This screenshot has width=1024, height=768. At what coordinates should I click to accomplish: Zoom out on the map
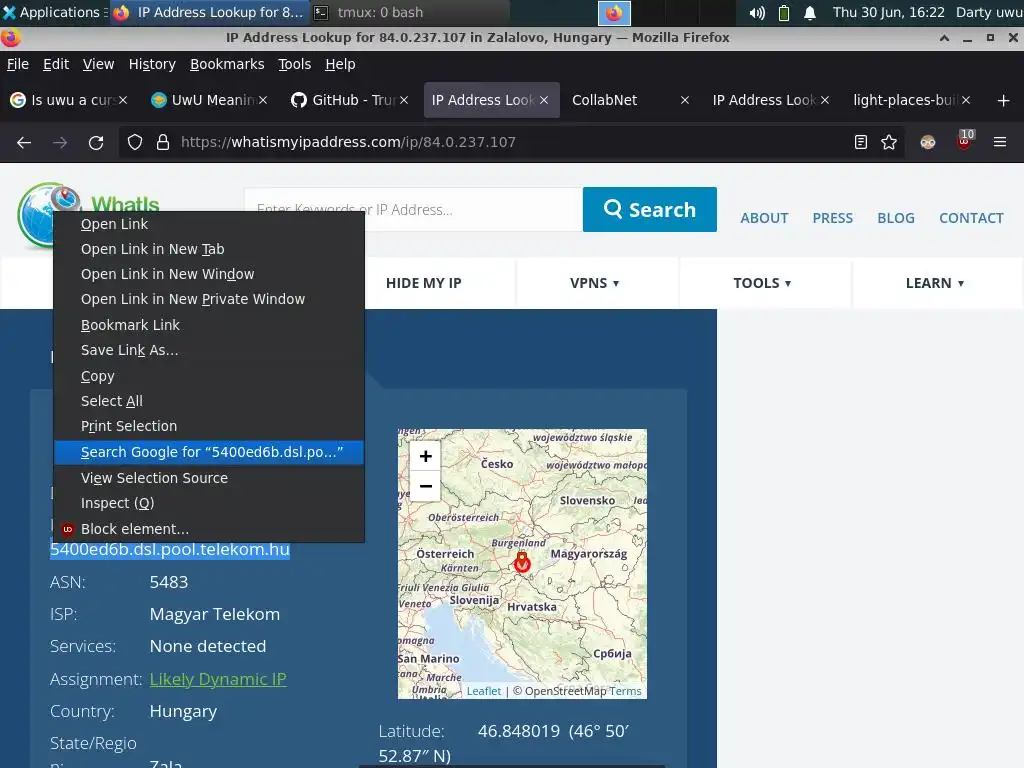pos(425,486)
